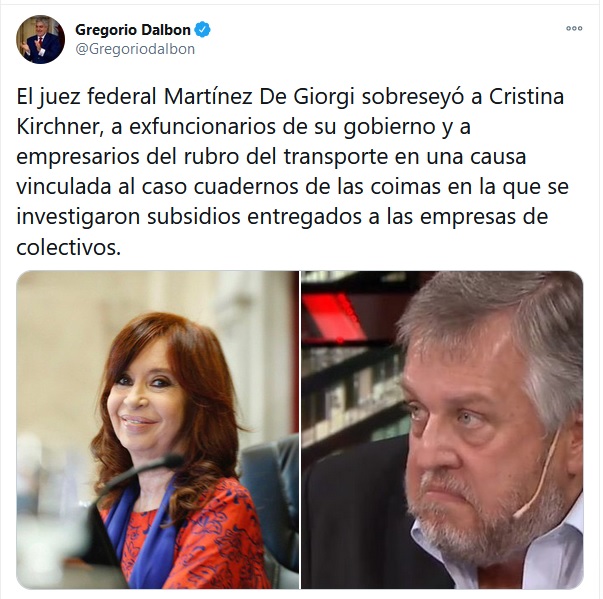The height and width of the screenshot is (599, 603).
Task: Click the earpiece microphone in right image
Action: point(536,477)
